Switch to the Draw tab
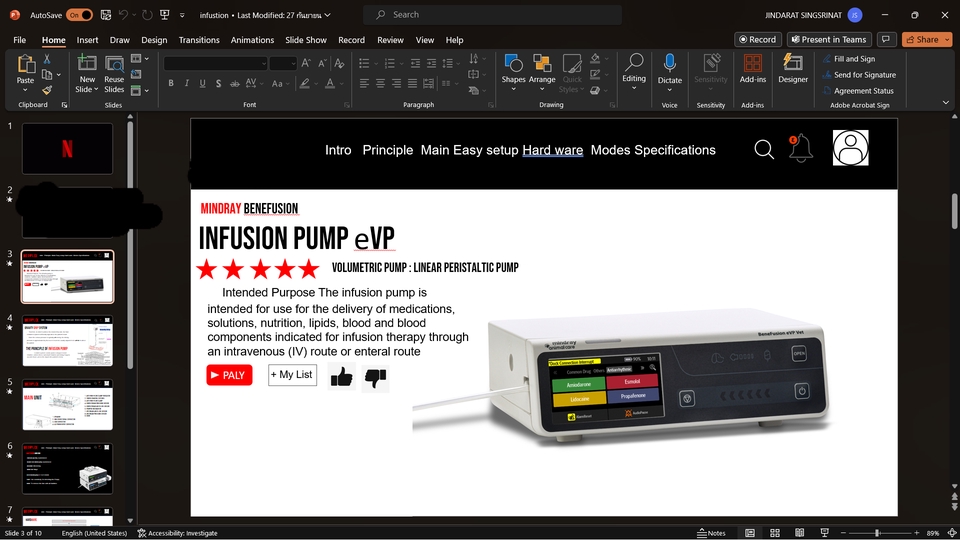The height and width of the screenshot is (540, 960). point(119,40)
